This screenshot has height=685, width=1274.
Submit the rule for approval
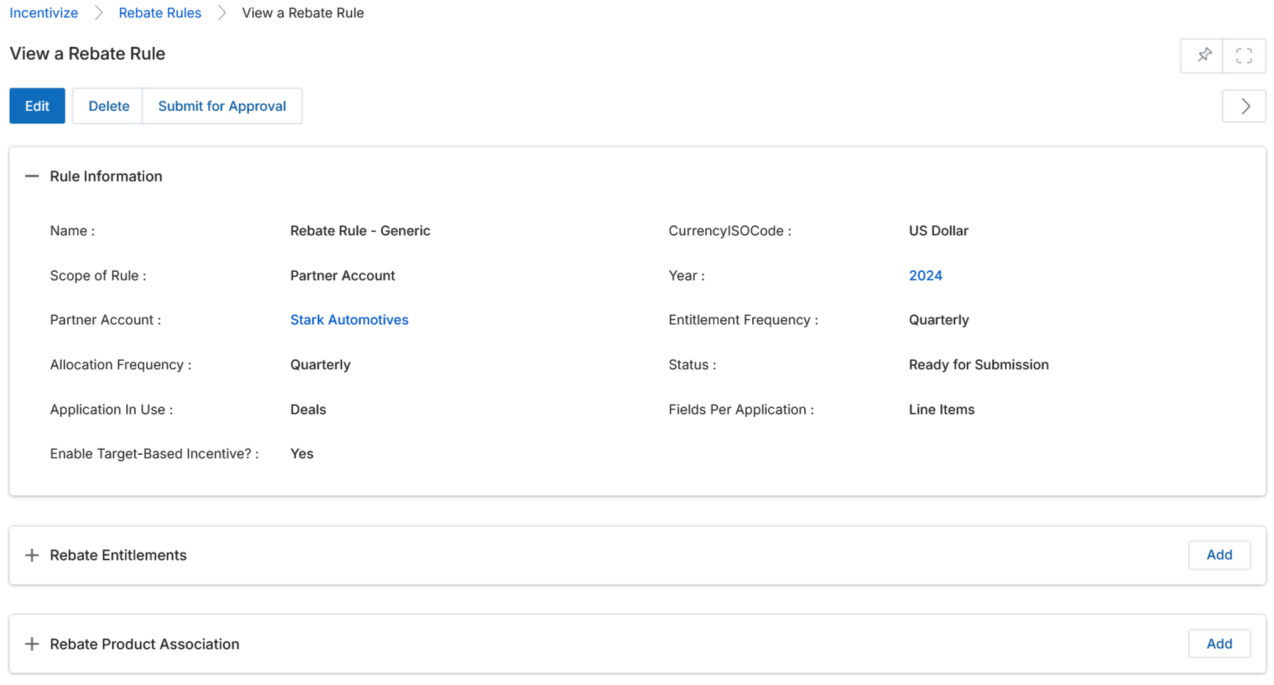coord(222,106)
